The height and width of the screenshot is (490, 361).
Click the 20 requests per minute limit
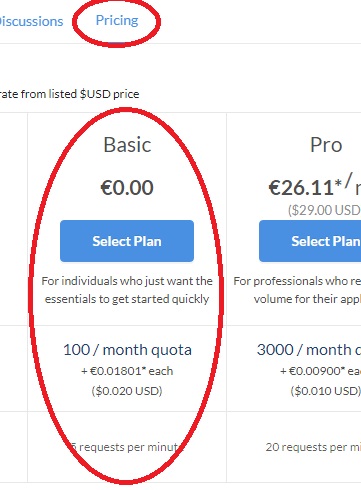pyautogui.click(x=313, y=447)
